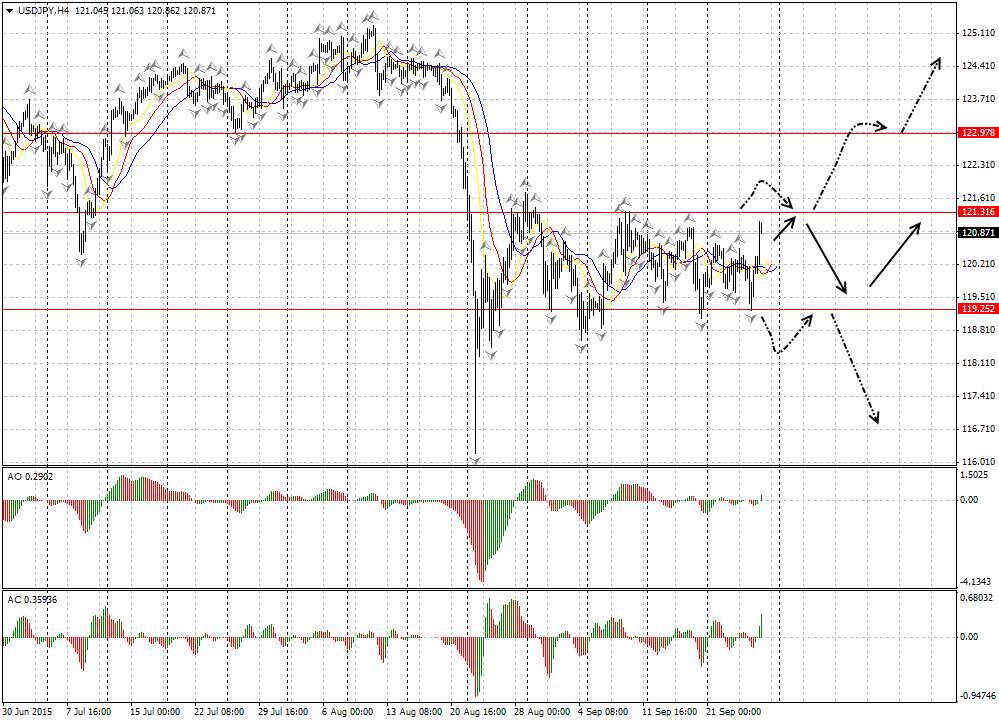Click the 21 Sep 00:00 date on time axis
Viewport: 999px width, 720px height.
(x=734, y=712)
